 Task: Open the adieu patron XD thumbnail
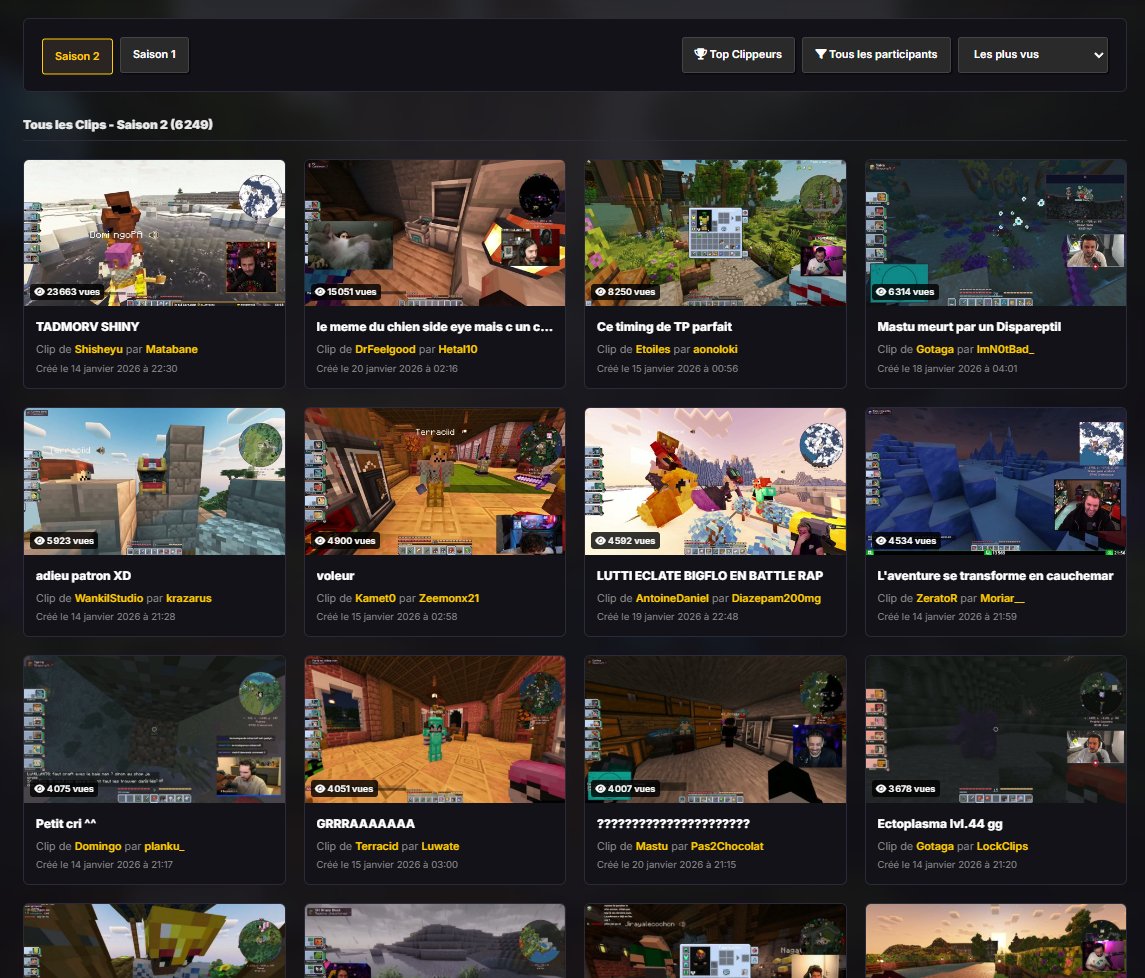pyautogui.click(x=154, y=481)
